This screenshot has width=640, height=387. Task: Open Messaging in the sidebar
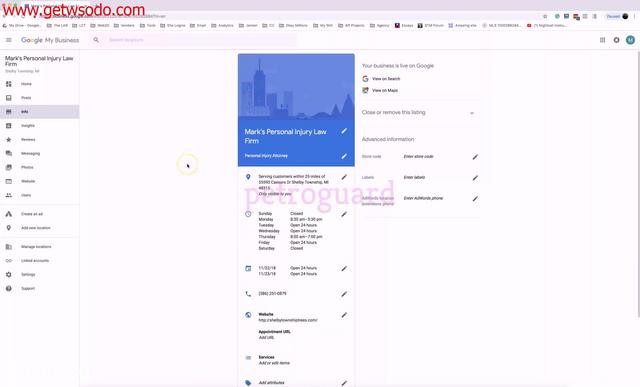click(x=40, y=153)
